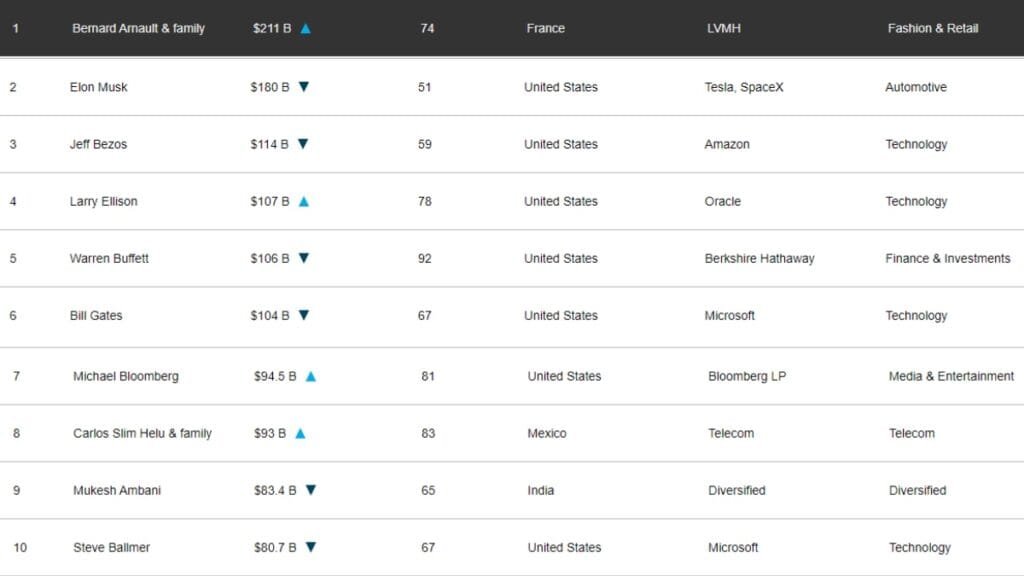This screenshot has width=1024, height=576.
Task: Select the Berkshire Hathaway source text
Action: point(759,258)
